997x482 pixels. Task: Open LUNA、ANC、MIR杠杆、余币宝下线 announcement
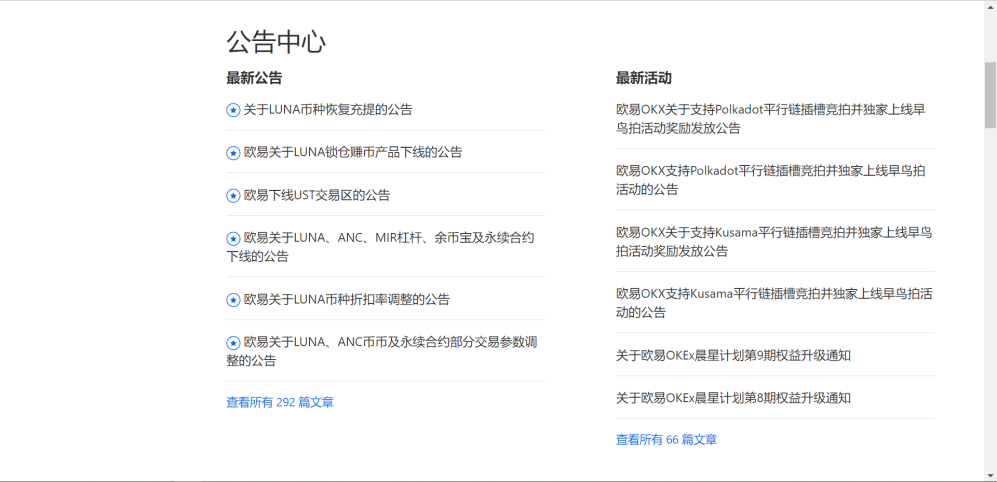click(x=380, y=247)
